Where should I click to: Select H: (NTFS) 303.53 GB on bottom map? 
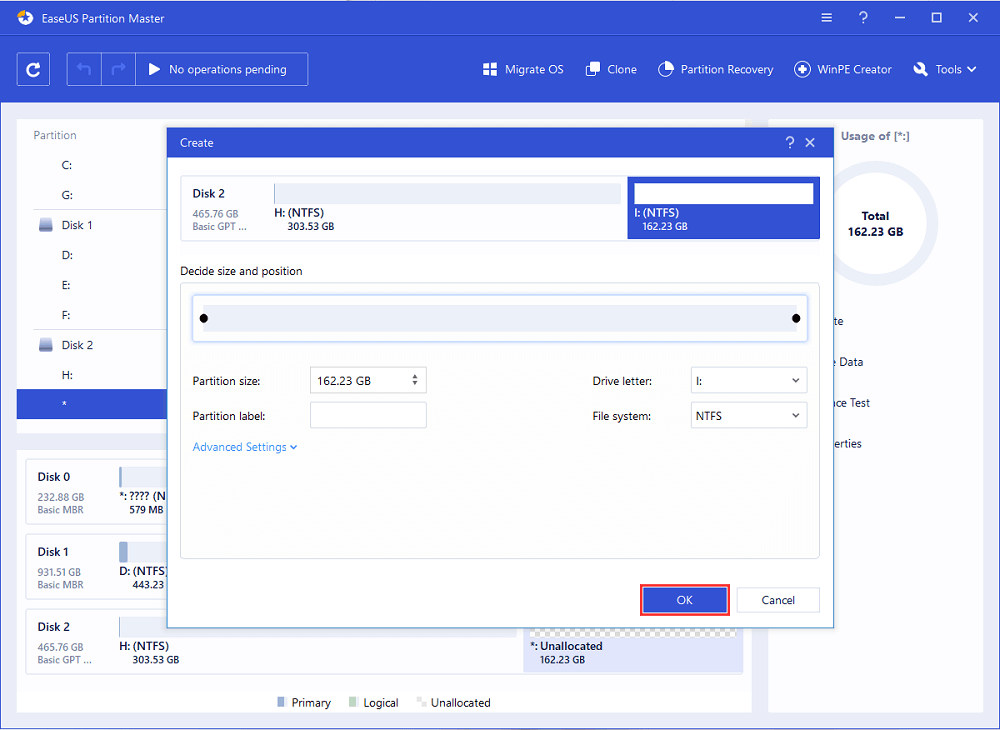pos(318,643)
